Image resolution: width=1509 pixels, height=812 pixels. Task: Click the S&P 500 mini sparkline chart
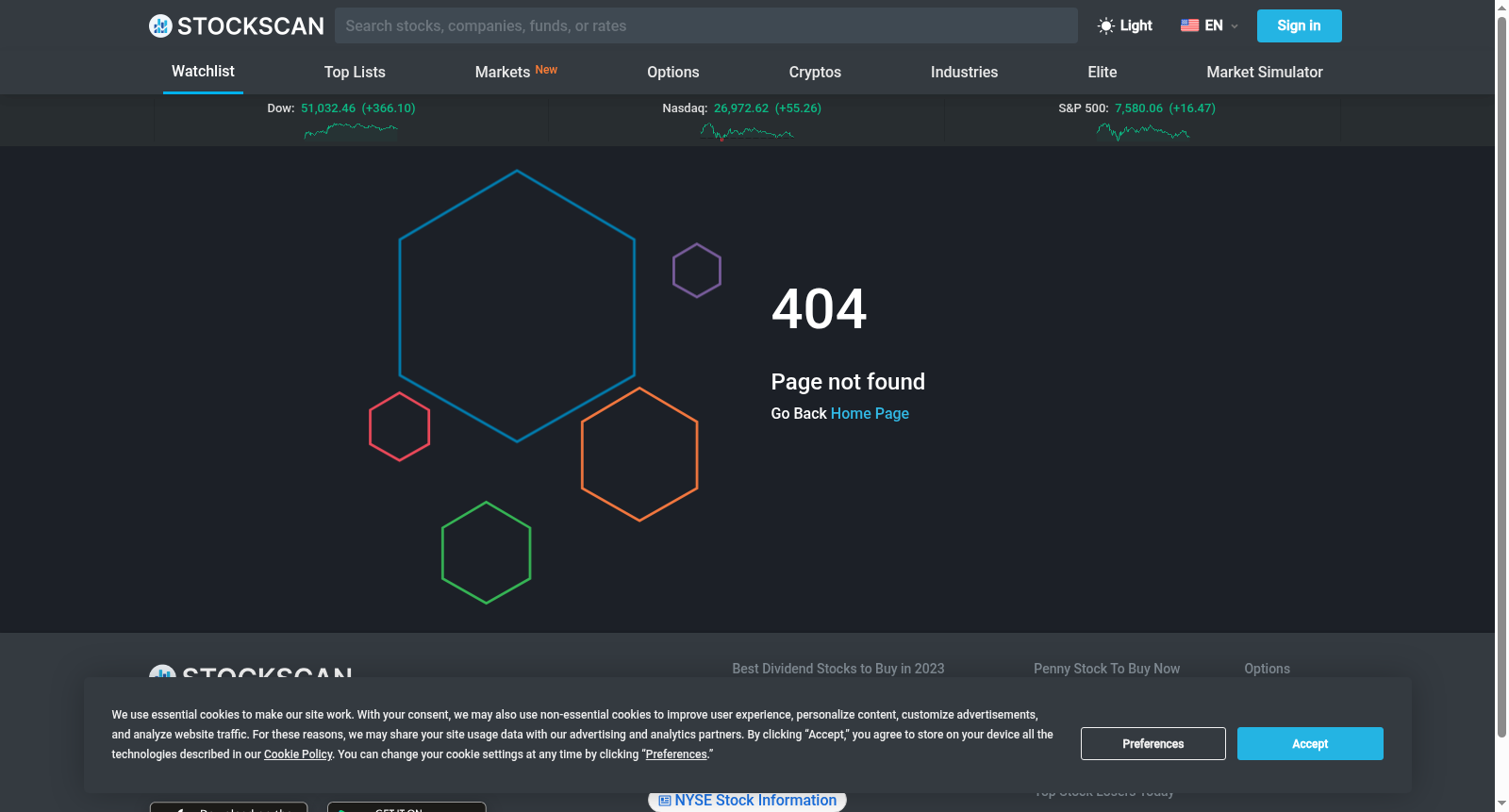click(x=1143, y=132)
